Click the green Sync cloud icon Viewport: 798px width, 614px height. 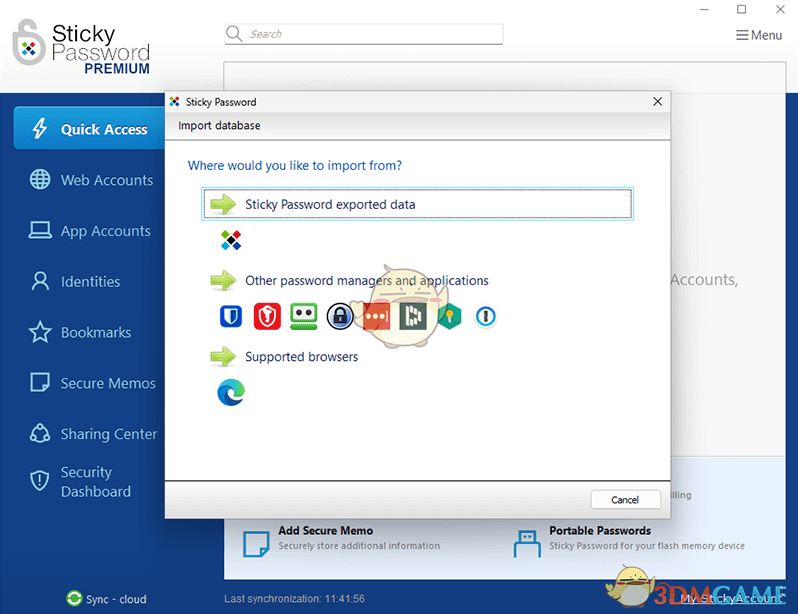click(x=74, y=598)
